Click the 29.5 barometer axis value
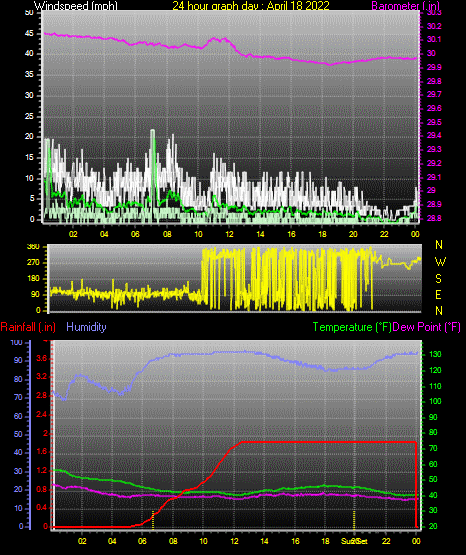466x555 pixels. click(434, 122)
